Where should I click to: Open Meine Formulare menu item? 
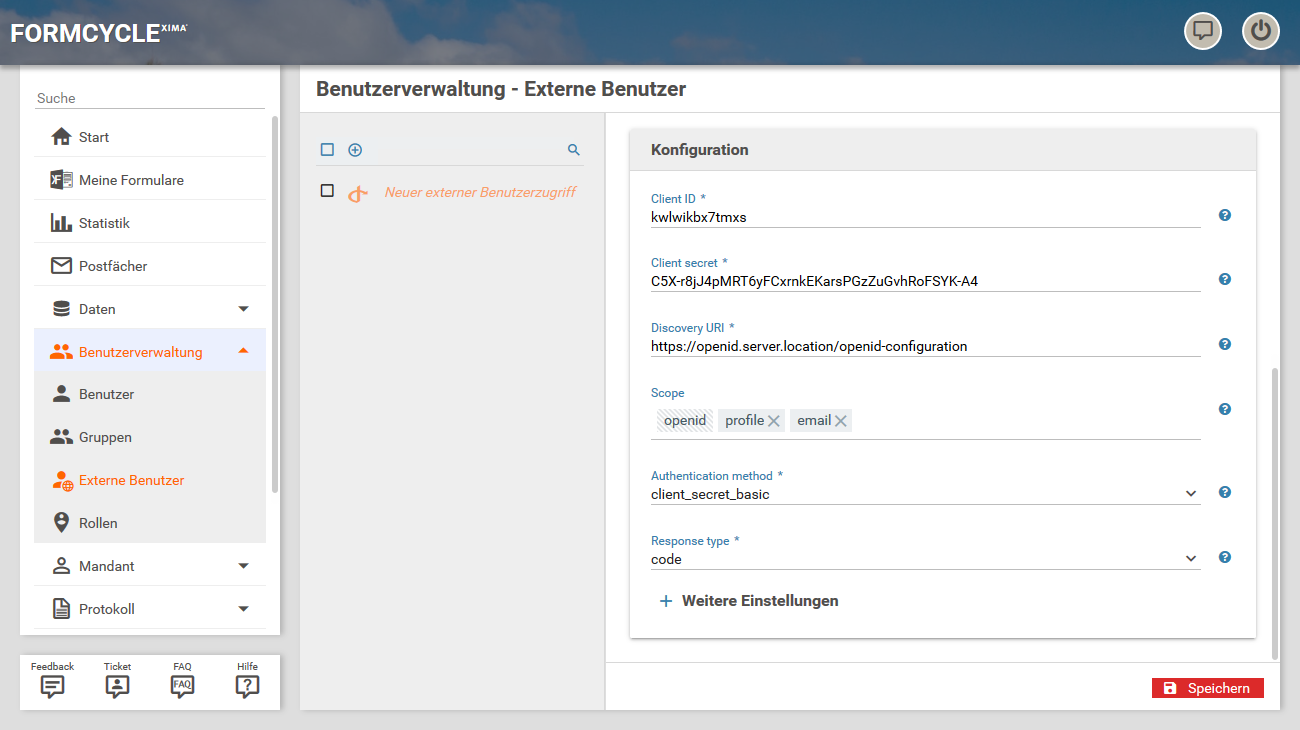(x=131, y=180)
